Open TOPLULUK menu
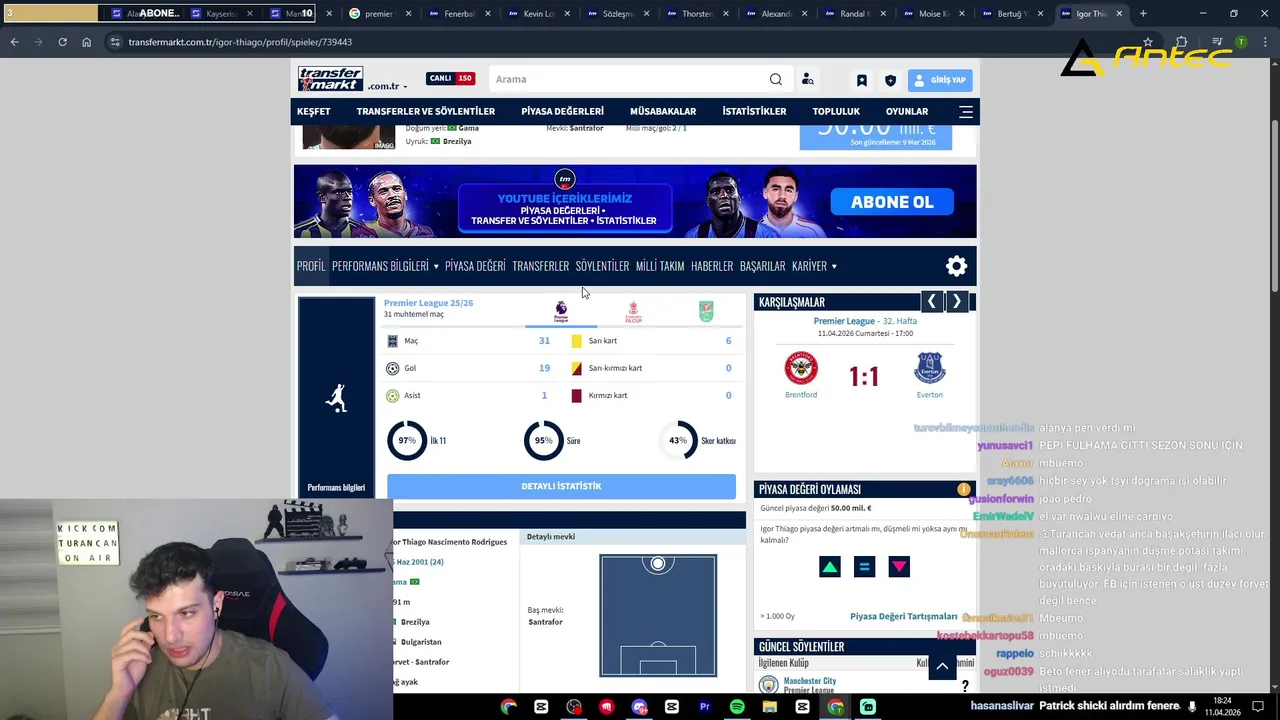Screen dimensions: 1280x720 tap(836, 111)
